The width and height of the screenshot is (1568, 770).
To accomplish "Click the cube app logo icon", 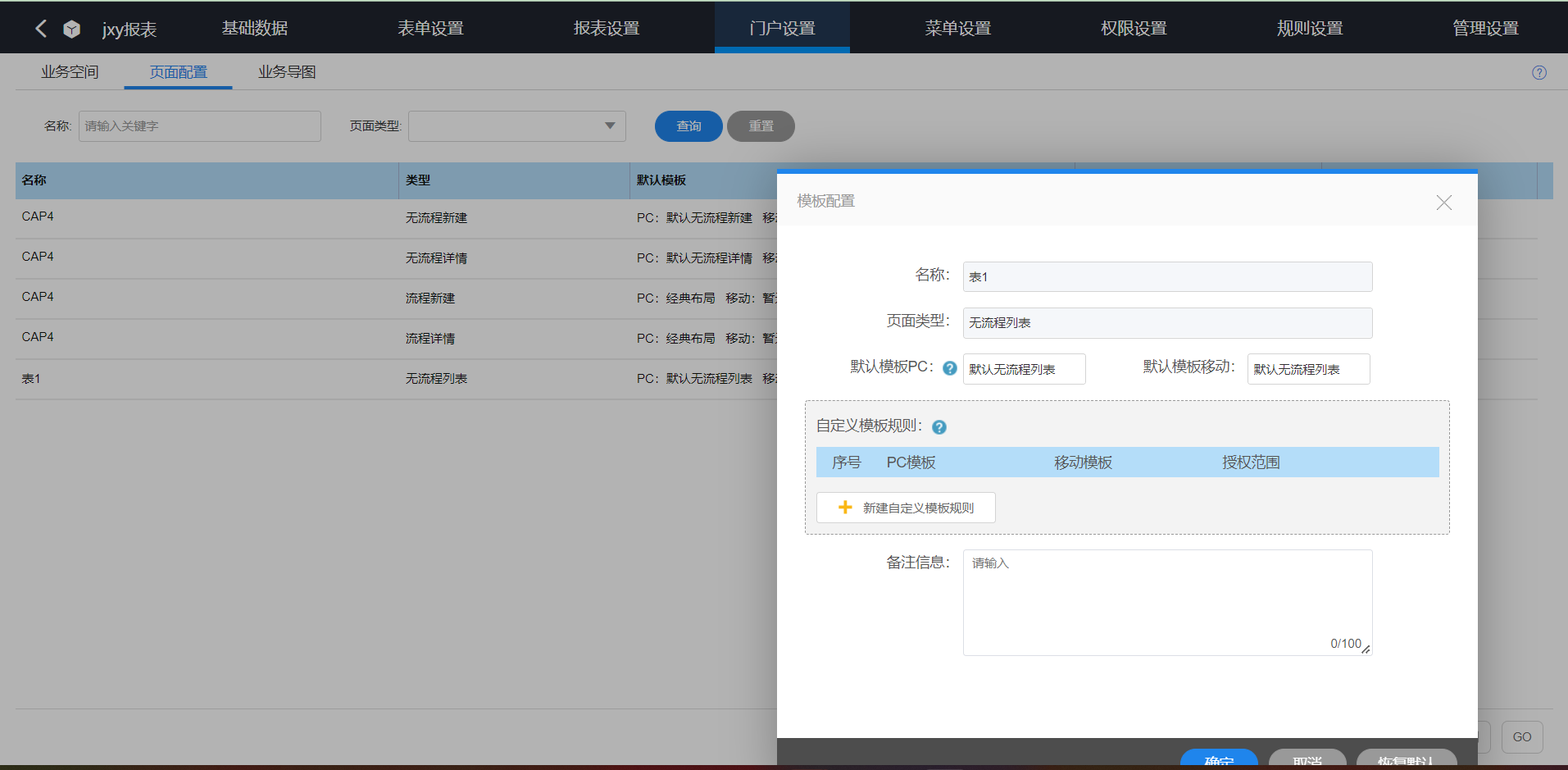I will coord(72,29).
